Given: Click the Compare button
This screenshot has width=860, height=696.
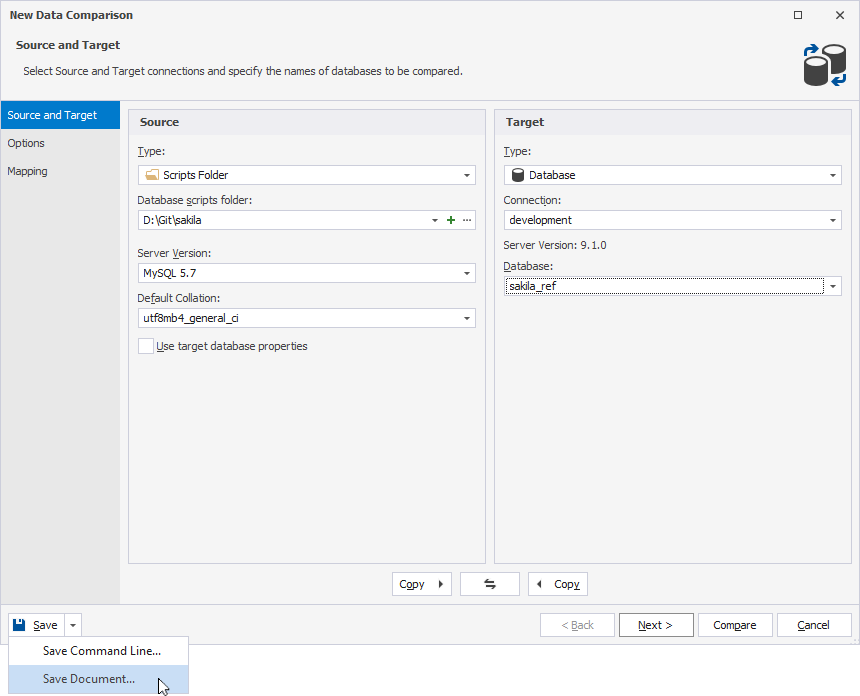Looking at the screenshot, I should click(735, 624).
